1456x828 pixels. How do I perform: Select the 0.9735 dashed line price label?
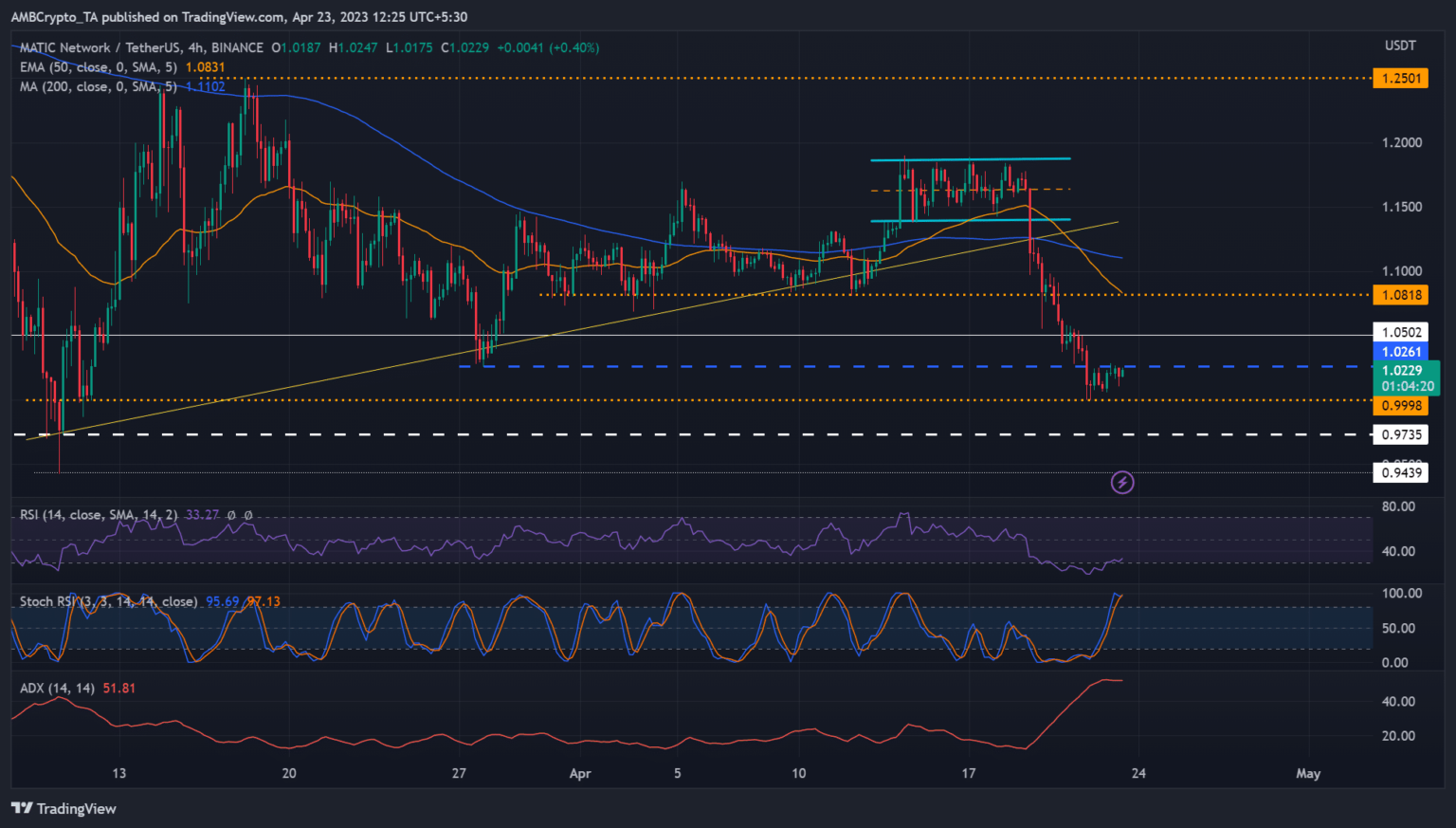(1401, 434)
